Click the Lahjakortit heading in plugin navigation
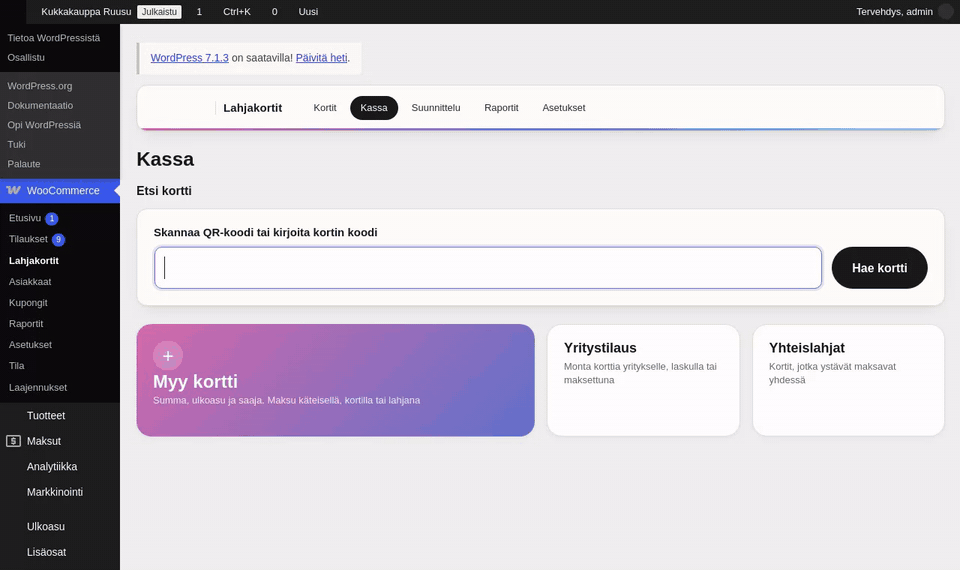Viewport: 960px width, 570px height. tap(252, 108)
